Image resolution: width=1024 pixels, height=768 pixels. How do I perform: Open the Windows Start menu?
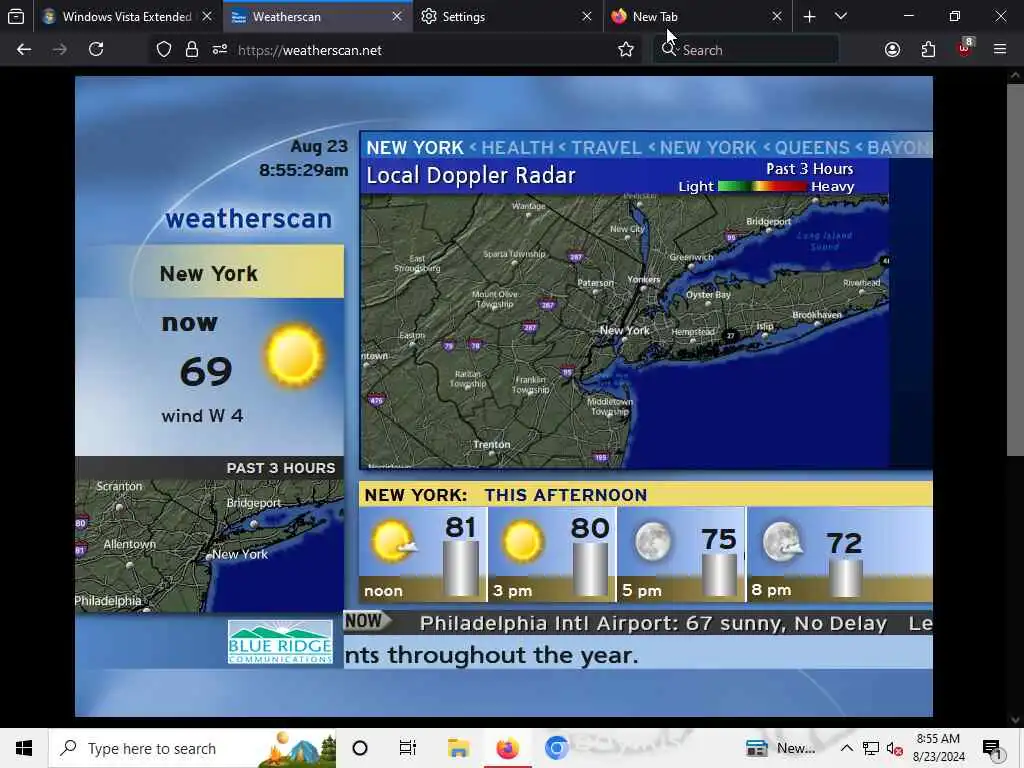coord(24,748)
